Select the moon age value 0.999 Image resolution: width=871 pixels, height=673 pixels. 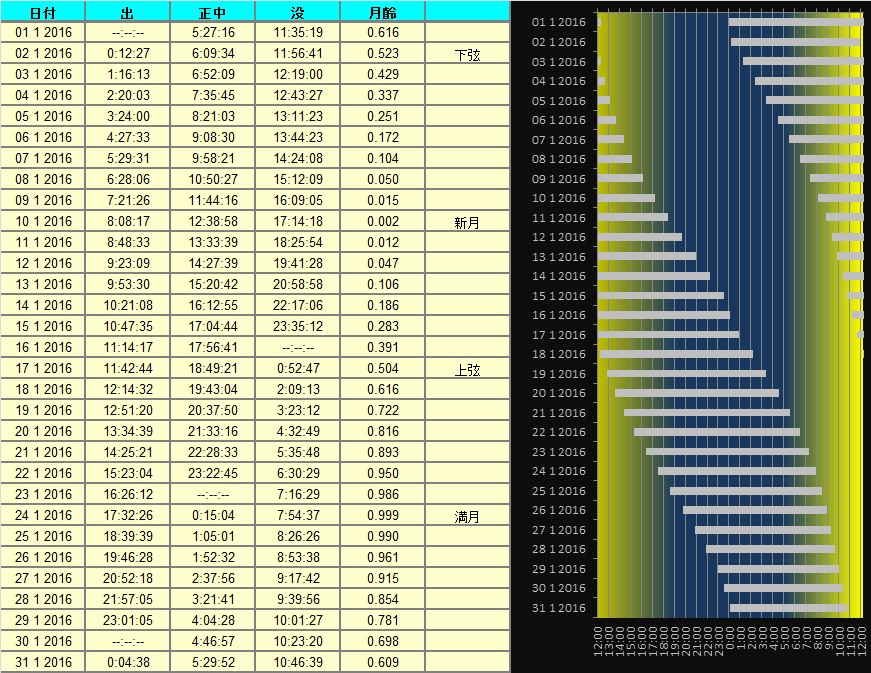coord(382,515)
